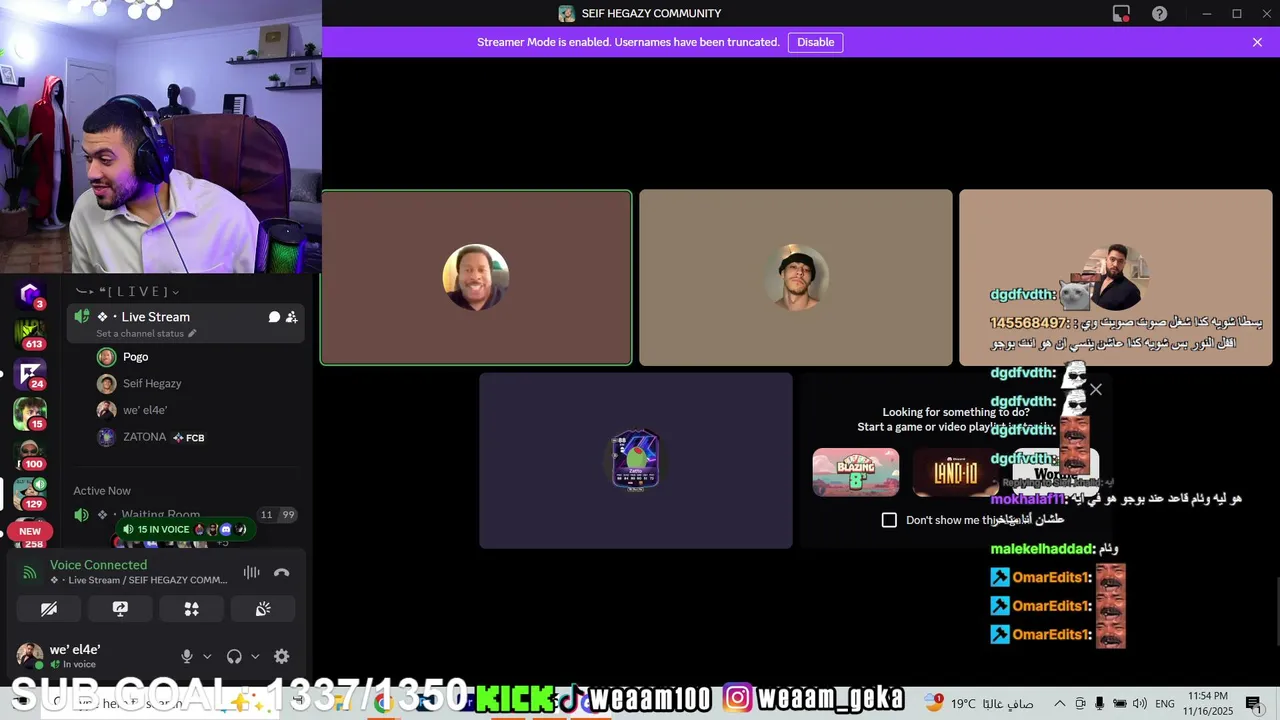Click we' el4e' user avatar in panel

pyautogui.click(x=30, y=656)
